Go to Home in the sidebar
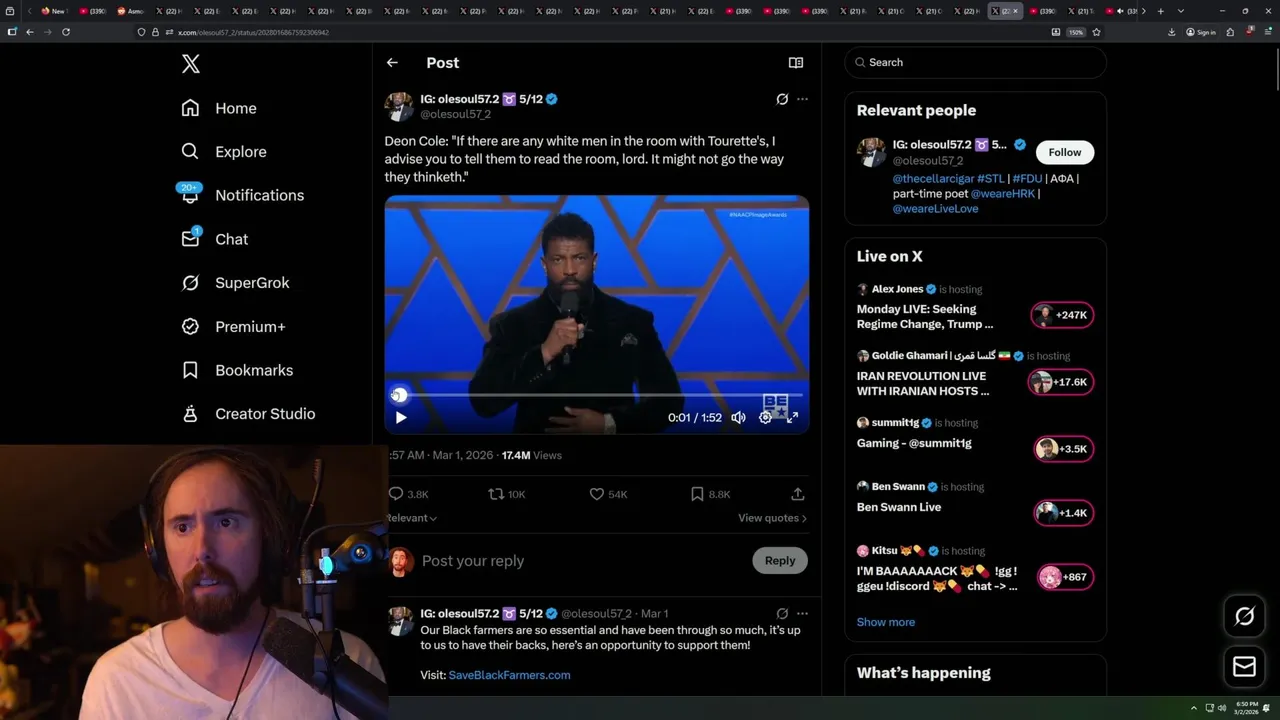The width and height of the screenshot is (1280, 720). pyautogui.click(x=219, y=108)
